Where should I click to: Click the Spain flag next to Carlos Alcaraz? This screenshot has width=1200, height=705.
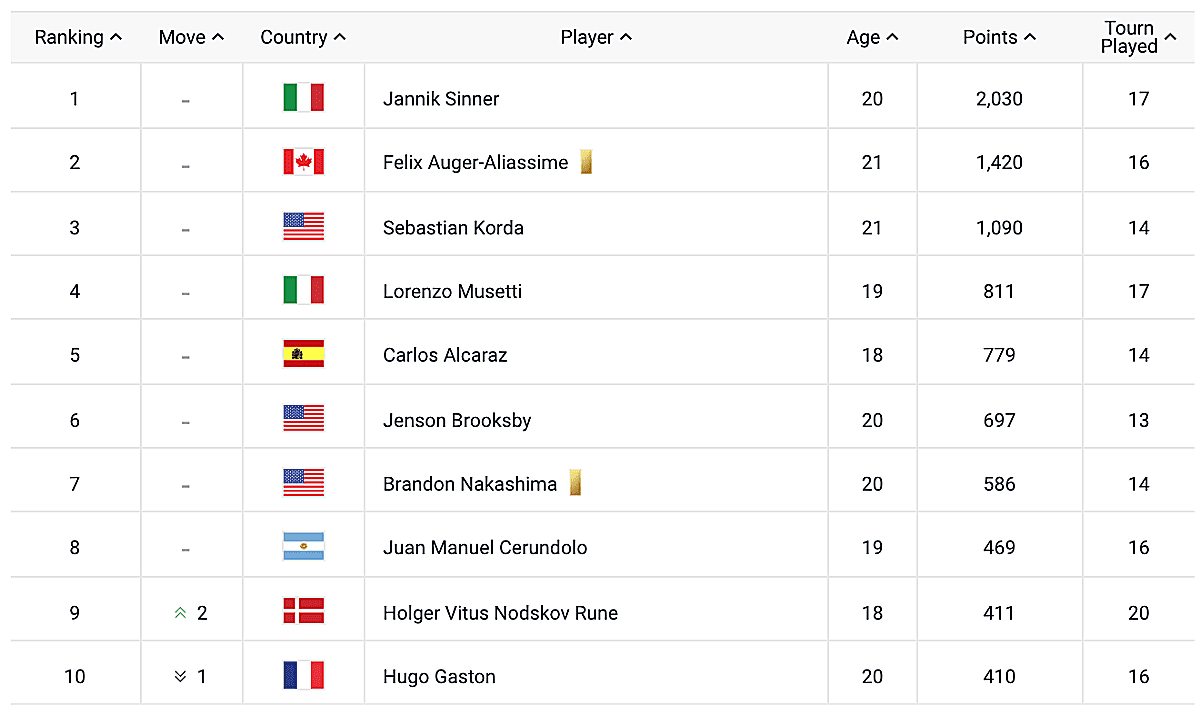(x=303, y=355)
